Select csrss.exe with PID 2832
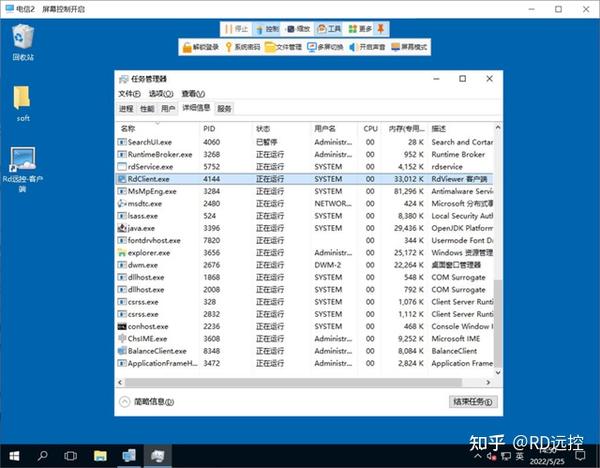The image size is (600, 468). 143,314
